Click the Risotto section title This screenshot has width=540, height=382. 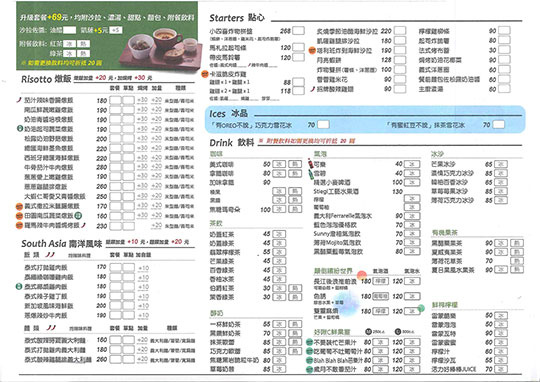point(46,79)
